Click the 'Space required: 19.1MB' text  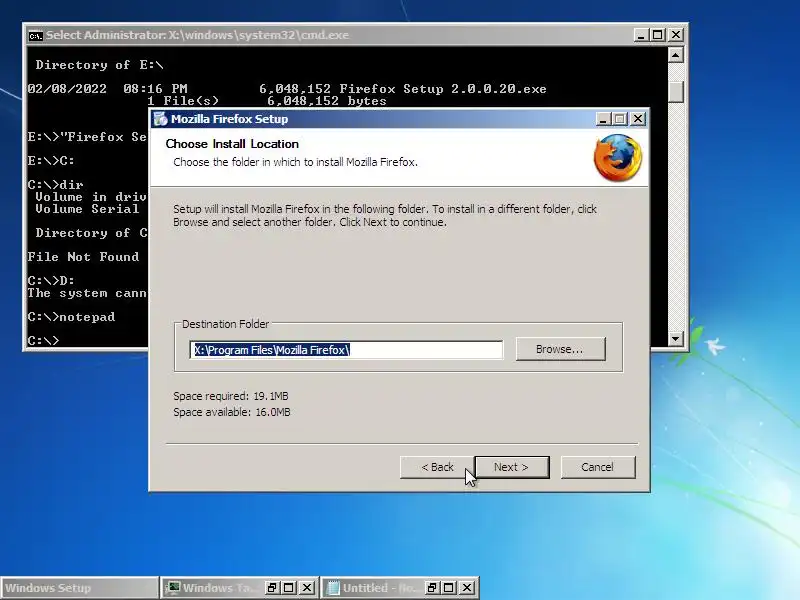pos(231,396)
